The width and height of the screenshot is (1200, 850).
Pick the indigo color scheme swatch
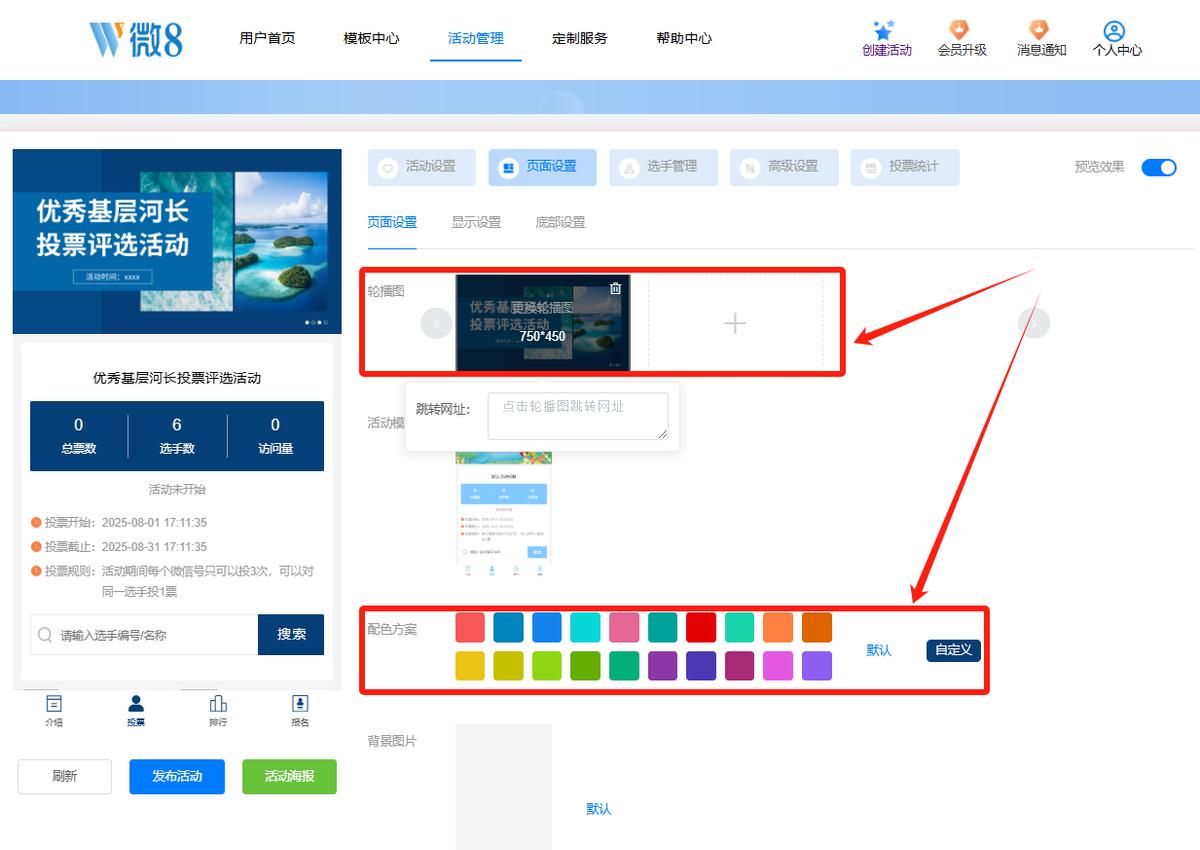point(701,665)
